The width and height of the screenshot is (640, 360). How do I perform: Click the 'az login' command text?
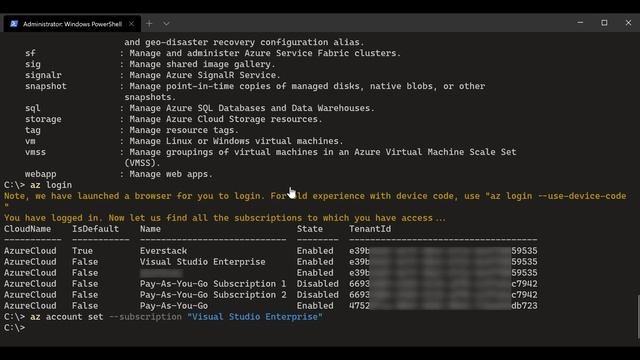click(x=51, y=185)
